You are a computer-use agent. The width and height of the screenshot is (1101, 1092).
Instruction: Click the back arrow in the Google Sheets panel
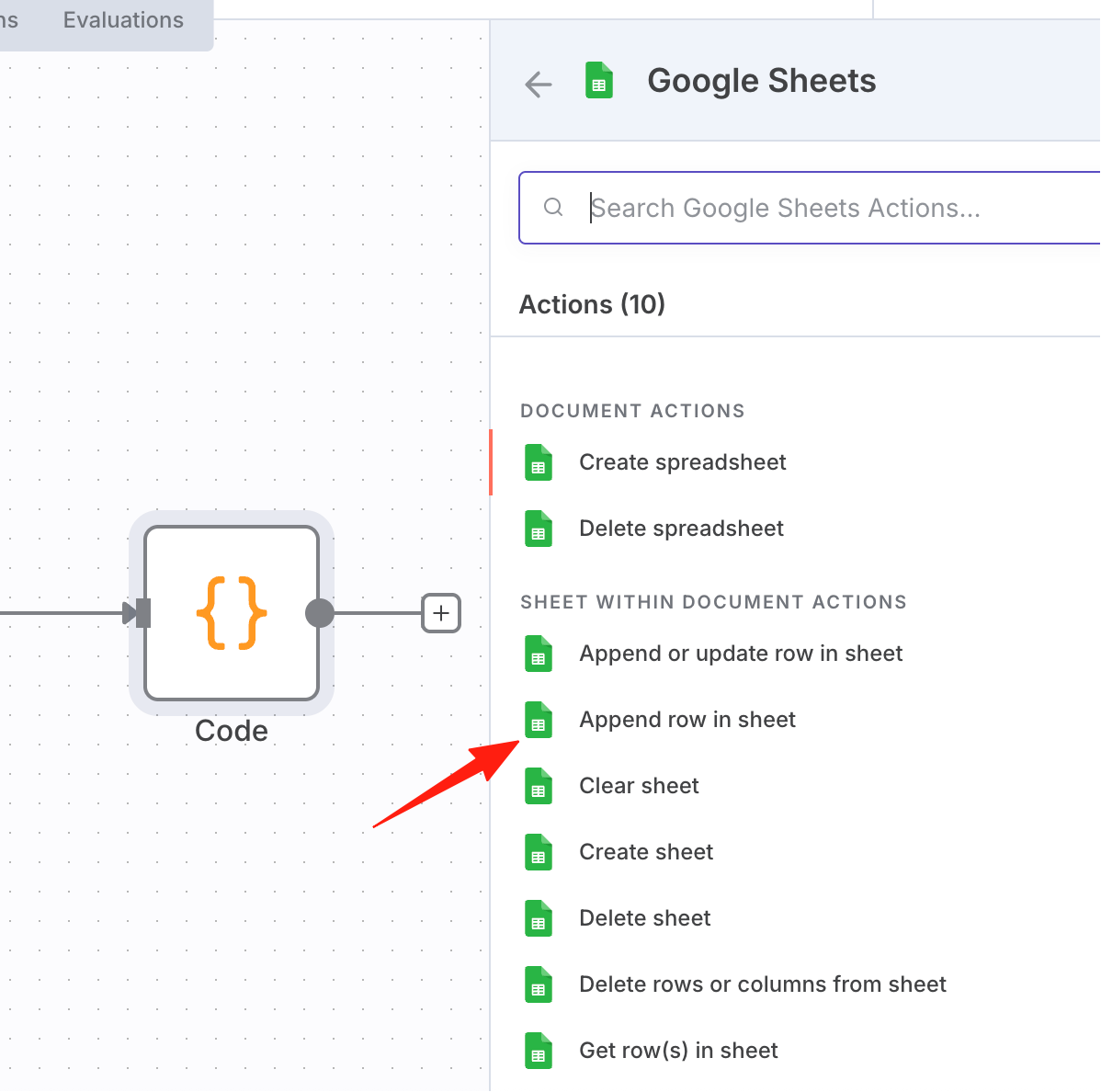point(539,85)
